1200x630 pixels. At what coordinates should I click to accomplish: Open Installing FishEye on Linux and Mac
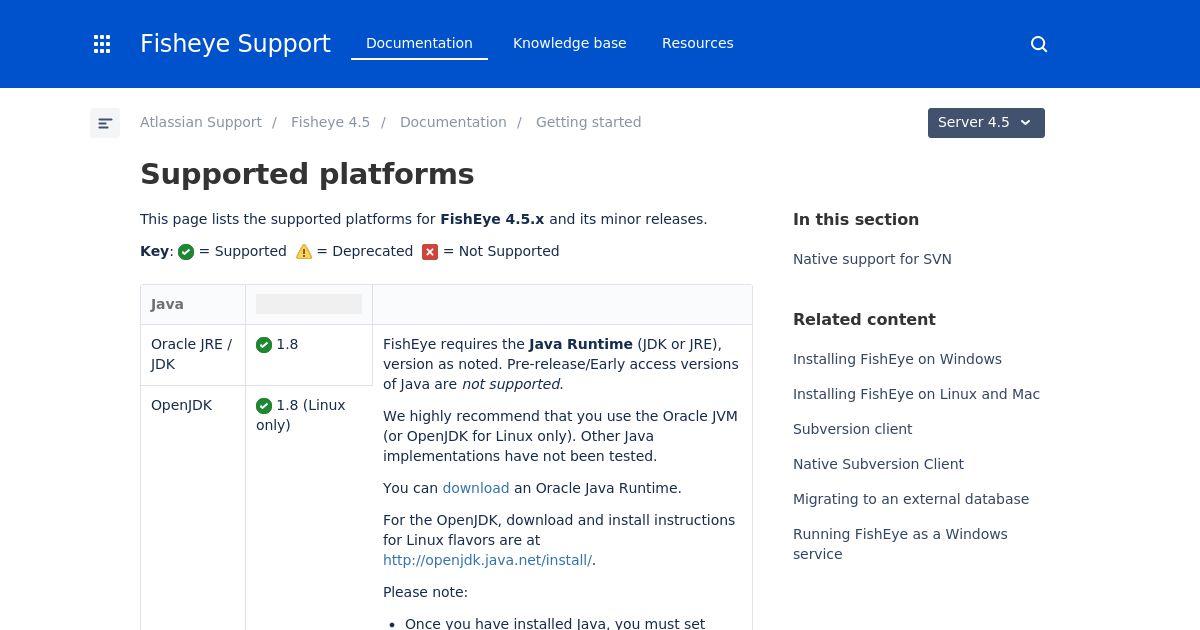coord(916,394)
